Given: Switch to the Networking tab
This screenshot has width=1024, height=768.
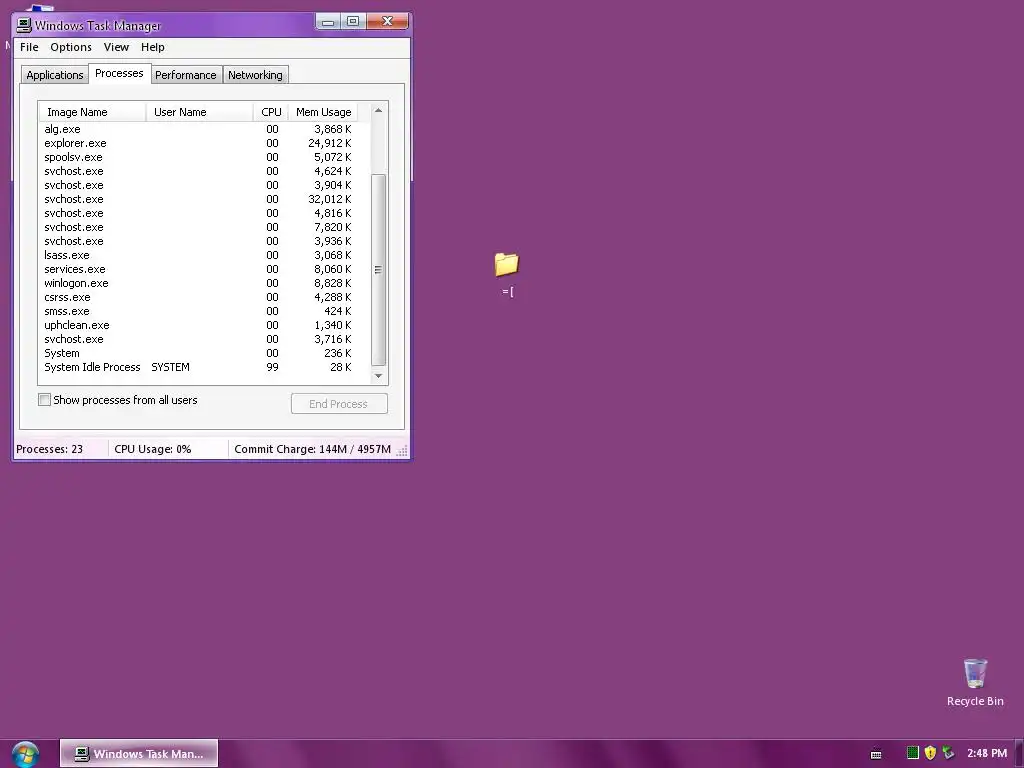Looking at the screenshot, I should pyautogui.click(x=255, y=75).
